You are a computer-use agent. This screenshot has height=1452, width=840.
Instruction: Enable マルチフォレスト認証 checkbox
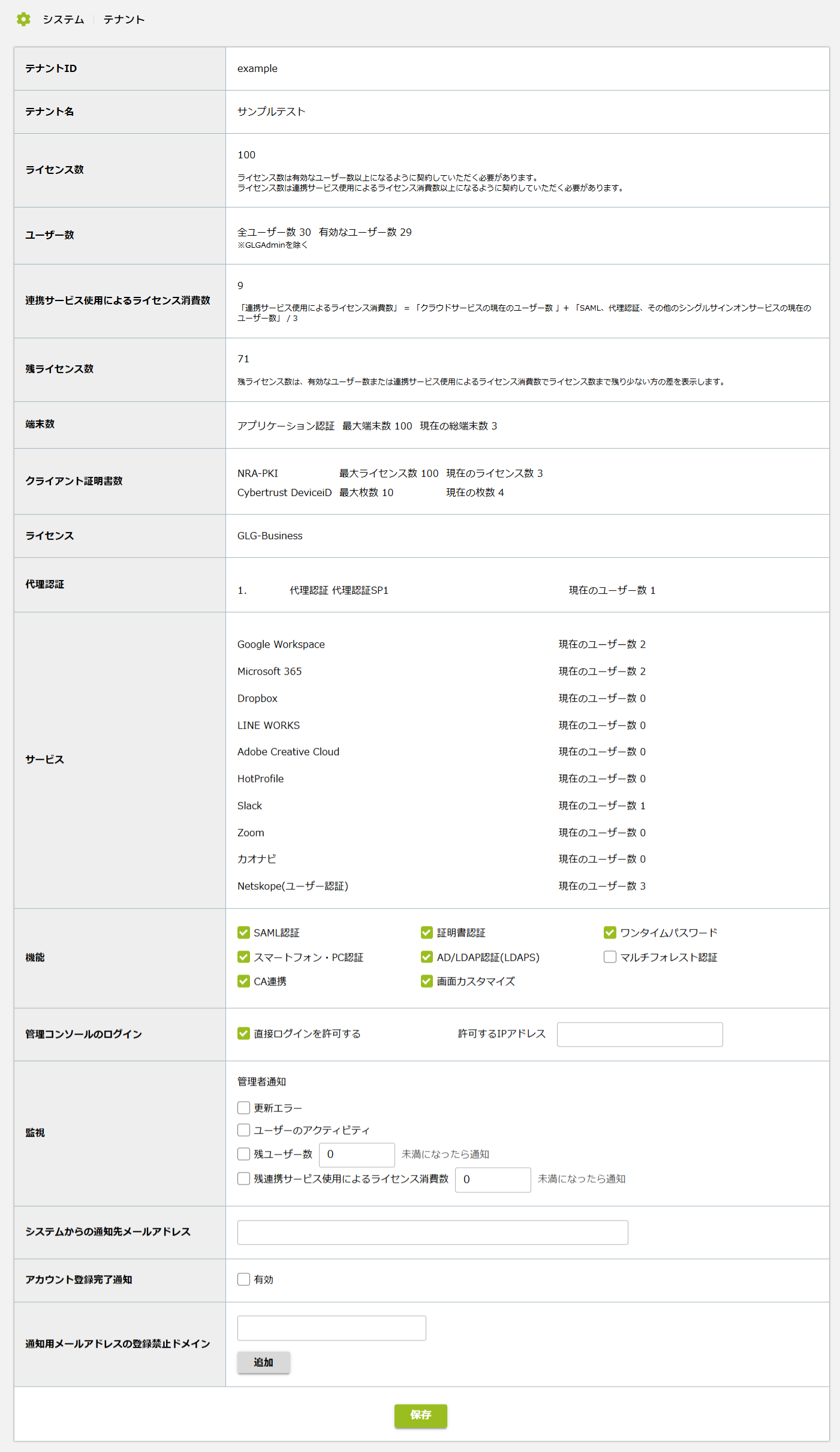[610, 957]
